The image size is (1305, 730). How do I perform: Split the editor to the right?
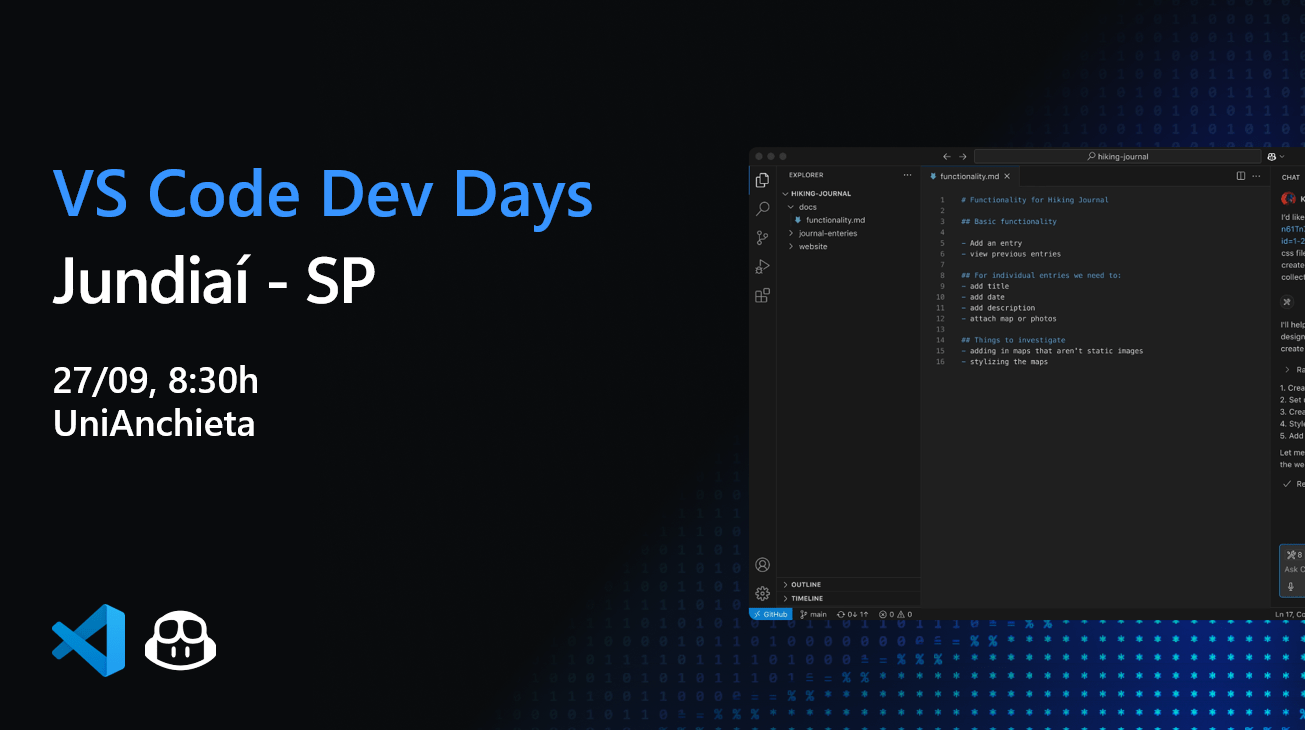(x=1241, y=176)
